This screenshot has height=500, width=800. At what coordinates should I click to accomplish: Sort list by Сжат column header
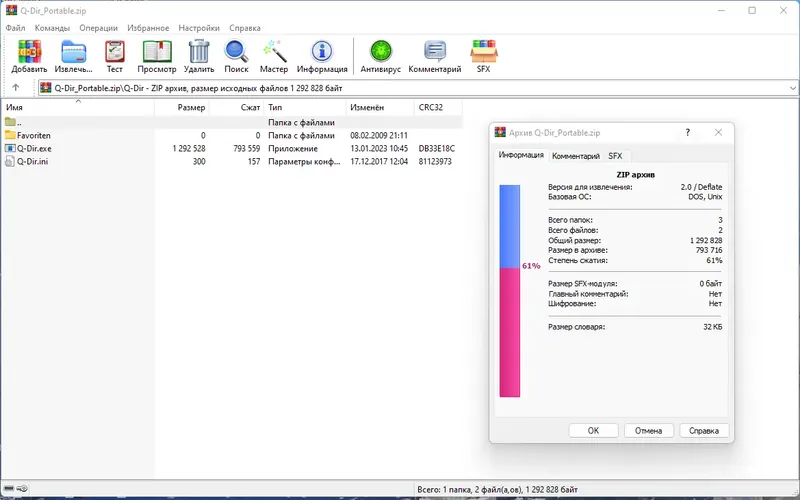237,107
